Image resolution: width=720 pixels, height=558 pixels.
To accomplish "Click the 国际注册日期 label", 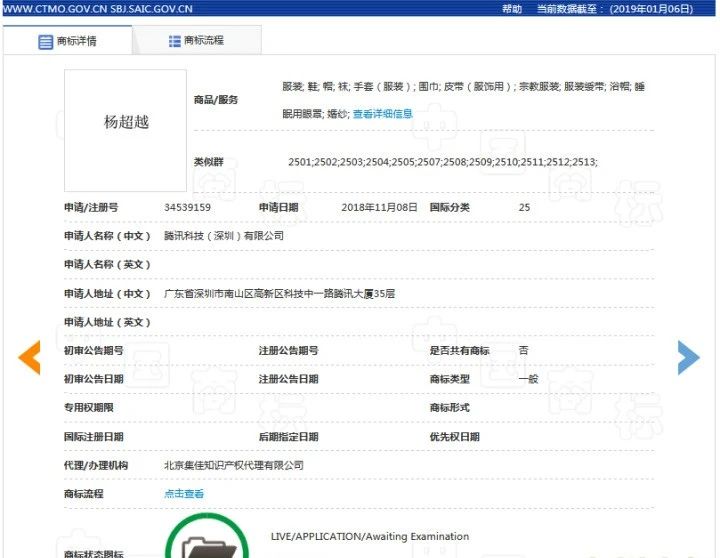I will click(94, 437).
